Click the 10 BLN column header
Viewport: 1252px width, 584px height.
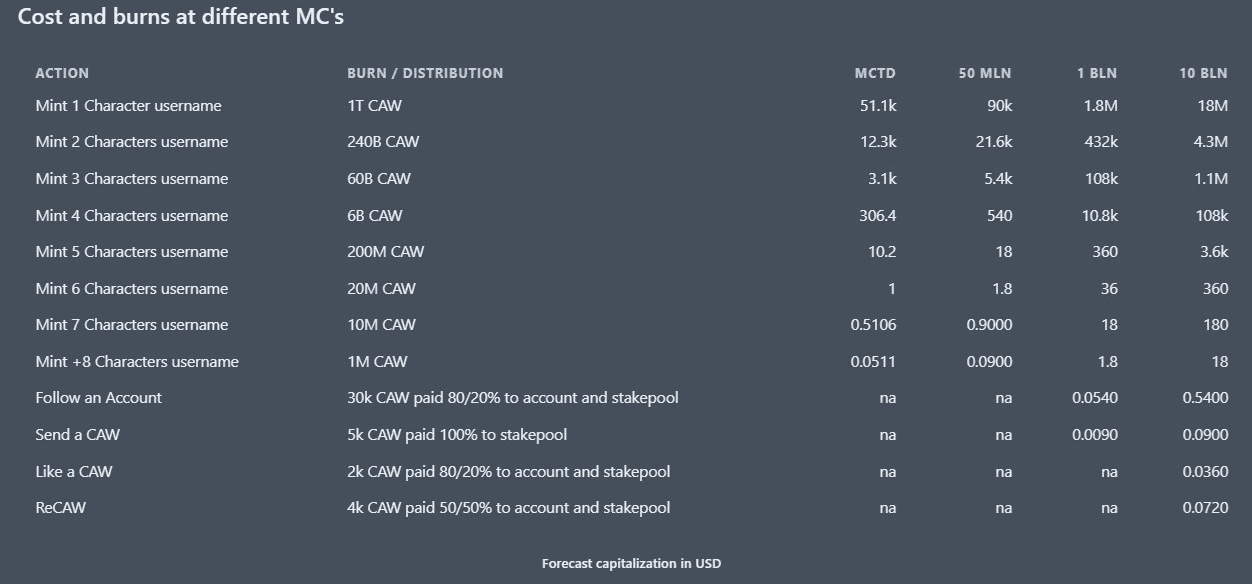[1203, 73]
